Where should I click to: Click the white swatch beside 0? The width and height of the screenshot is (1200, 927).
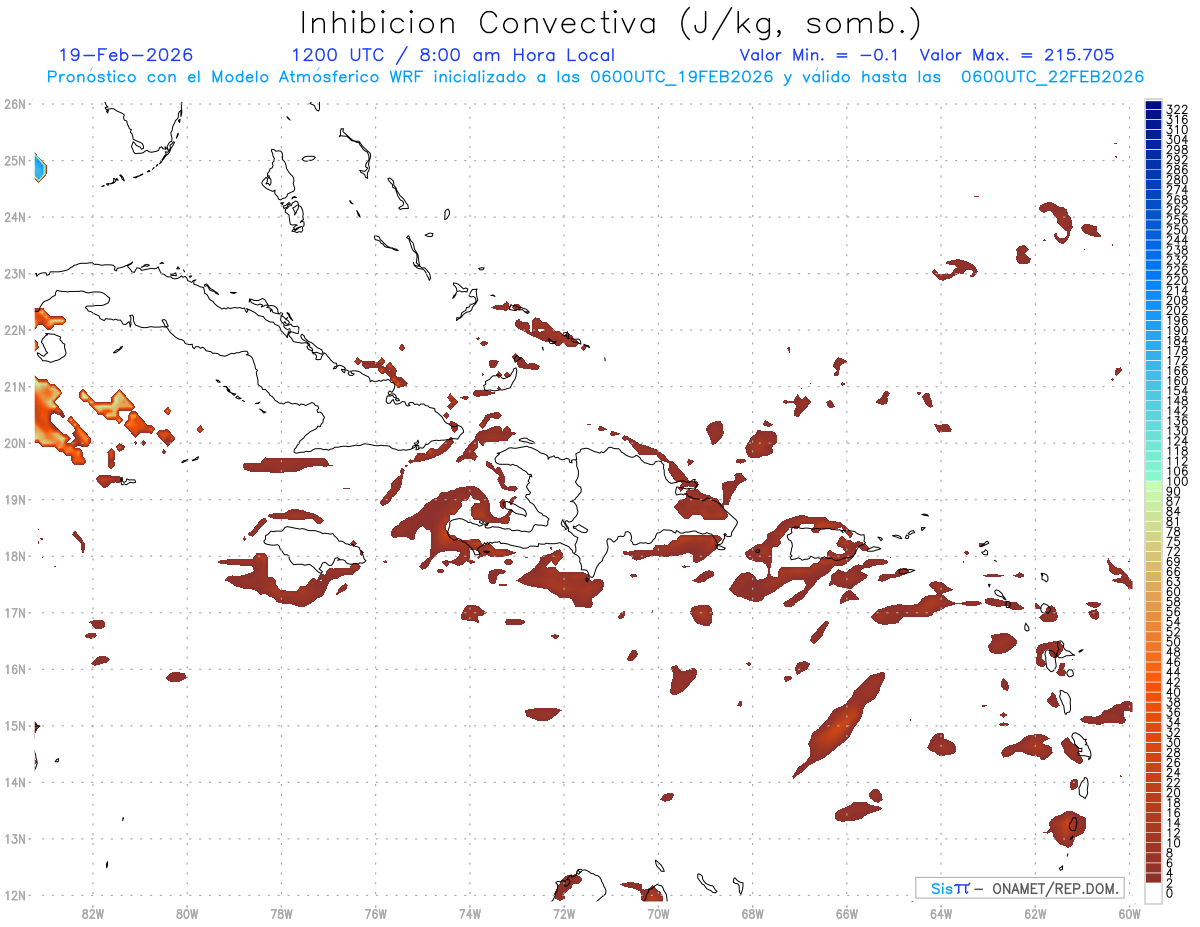pyautogui.click(x=1153, y=891)
